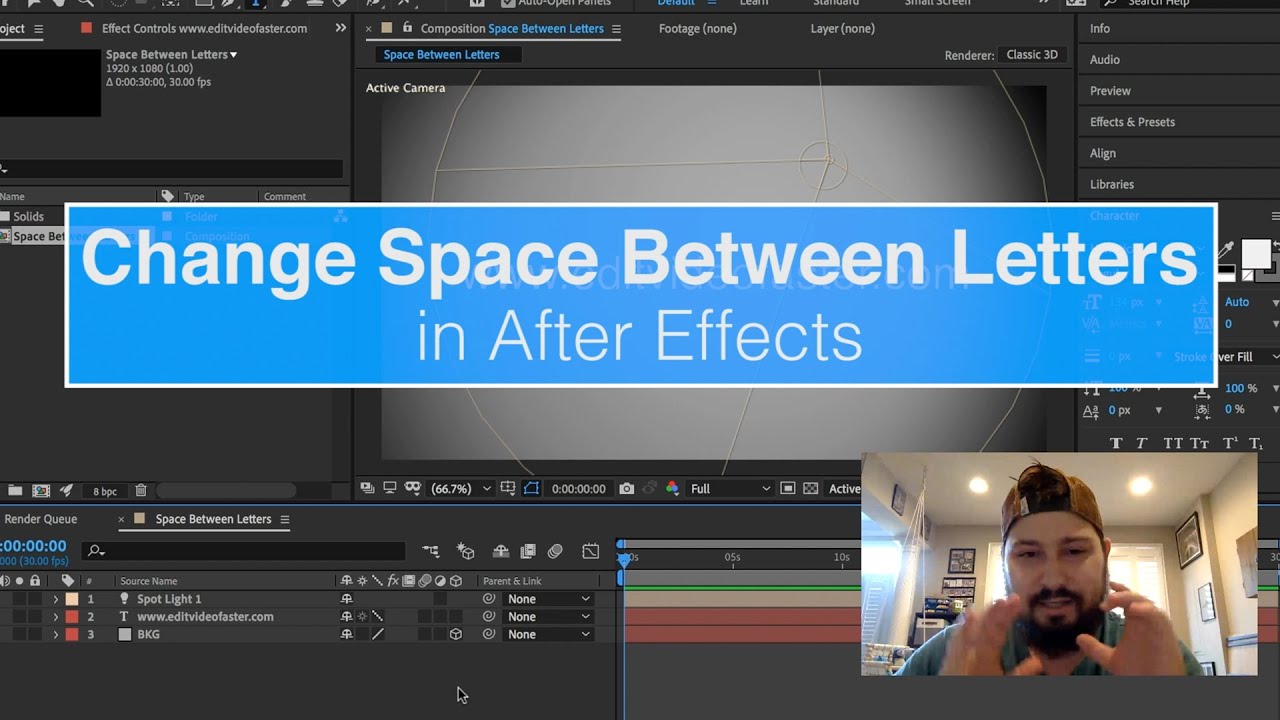Click the BKG layer label color swatch
This screenshot has width=1280, height=720.
click(72, 634)
